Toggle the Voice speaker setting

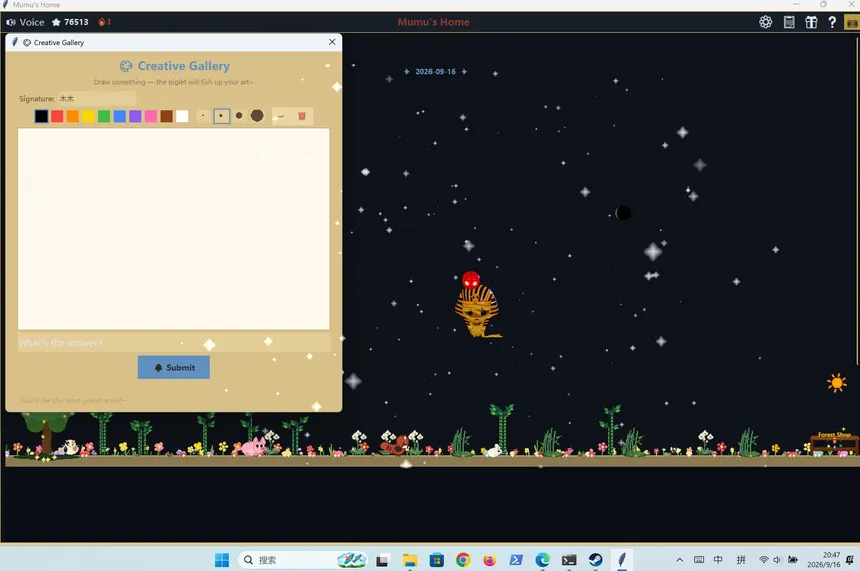pyautogui.click(x=25, y=22)
